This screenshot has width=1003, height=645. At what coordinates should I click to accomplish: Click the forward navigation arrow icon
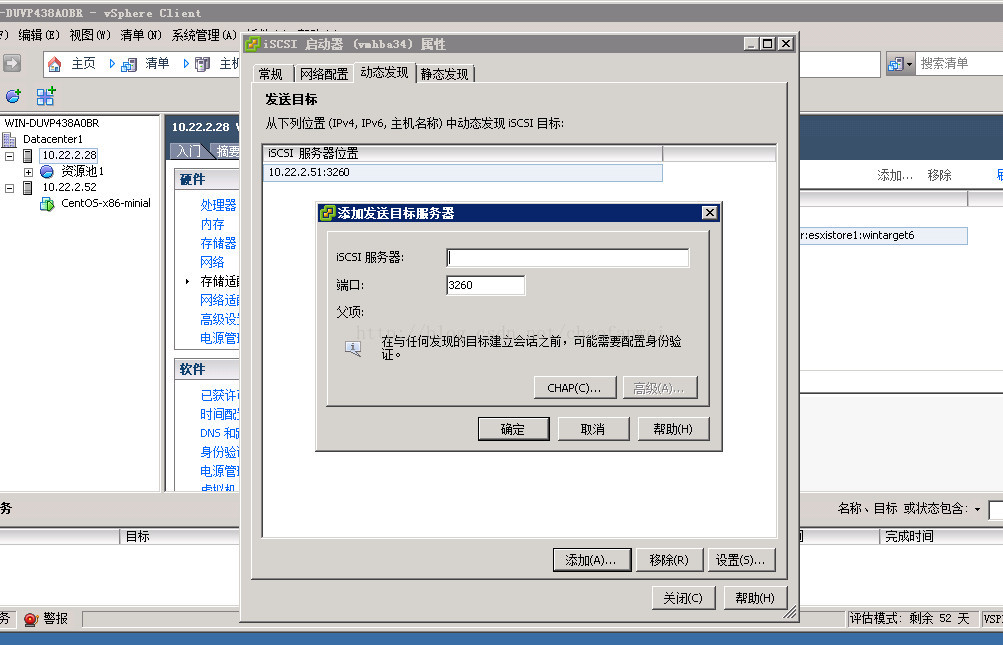[x=12, y=63]
